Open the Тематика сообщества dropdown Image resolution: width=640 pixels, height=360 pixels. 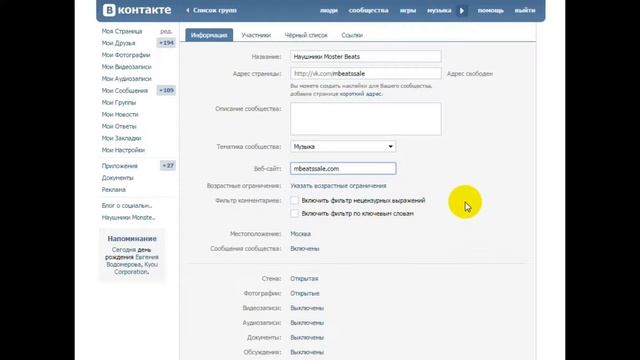click(343, 147)
